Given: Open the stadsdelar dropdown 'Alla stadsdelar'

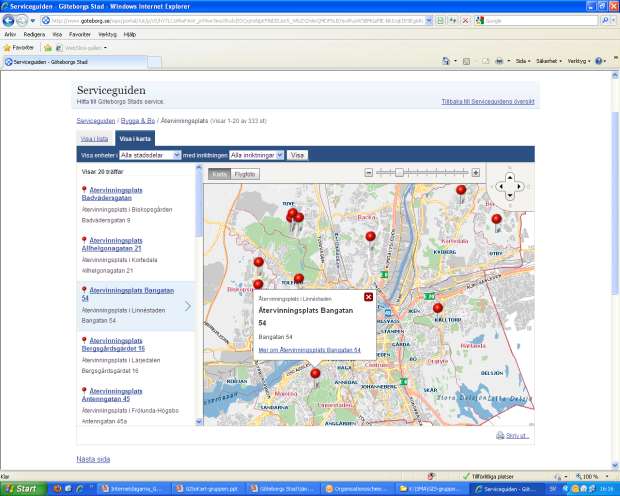Looking at the screenshot, I should (x=150, y=155).
